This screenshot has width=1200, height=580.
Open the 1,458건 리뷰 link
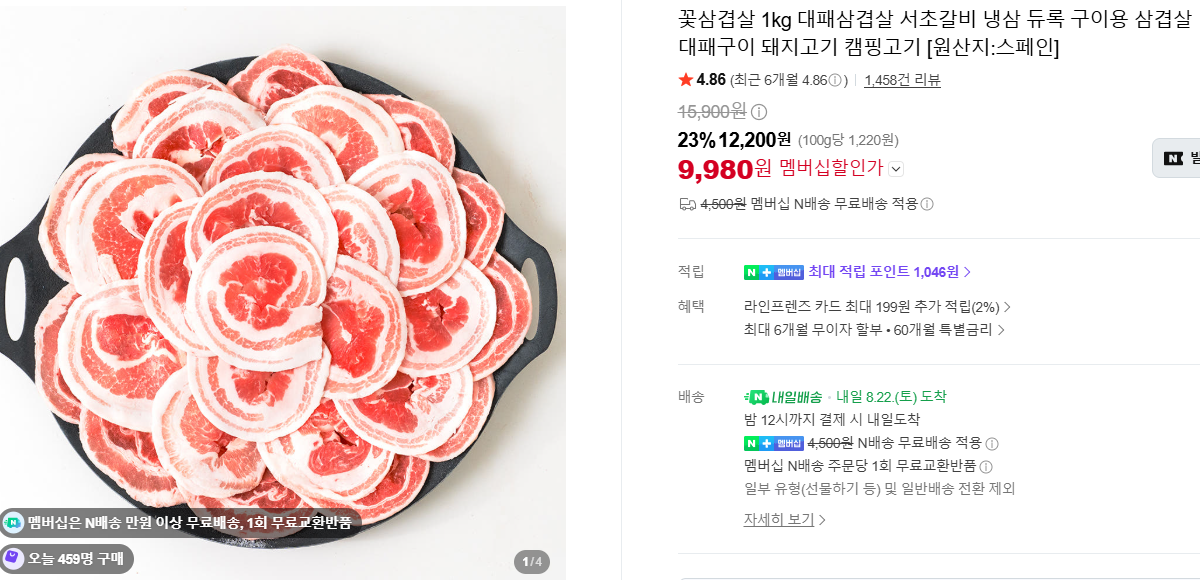click(902, 81)
